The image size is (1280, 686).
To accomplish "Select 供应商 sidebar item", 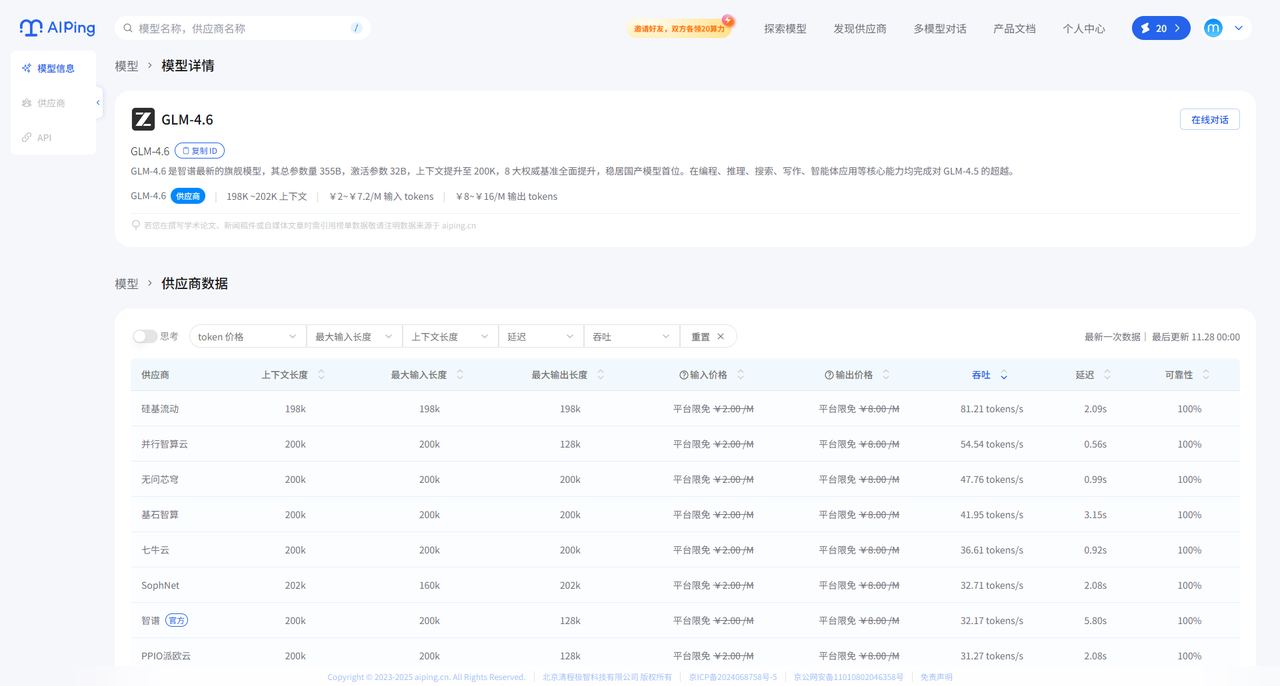I will 53,103.
